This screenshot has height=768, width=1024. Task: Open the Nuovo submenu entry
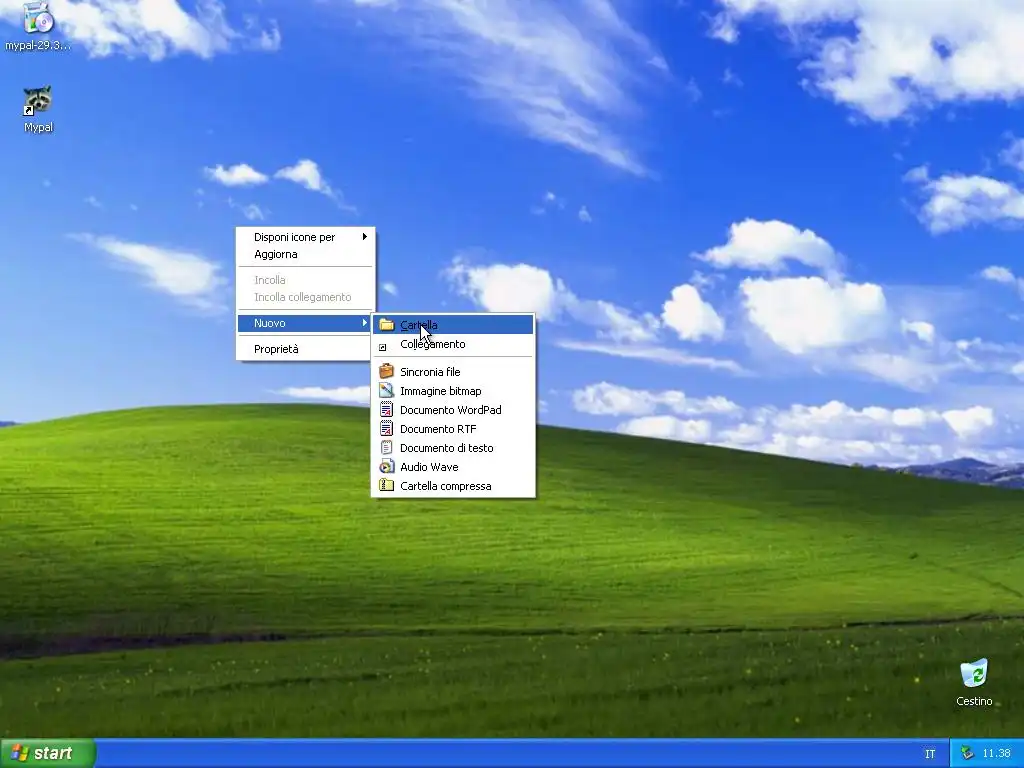[306, 323]
